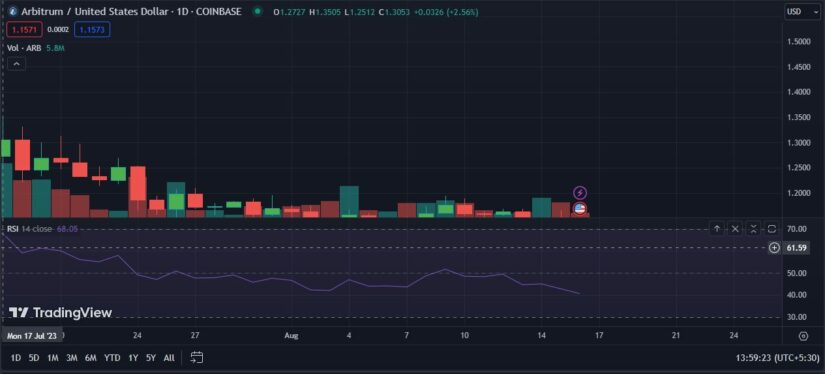Click the red sell price 1.1571 button
The height and width of the screenshot is (374, 825).
[24, 30]
